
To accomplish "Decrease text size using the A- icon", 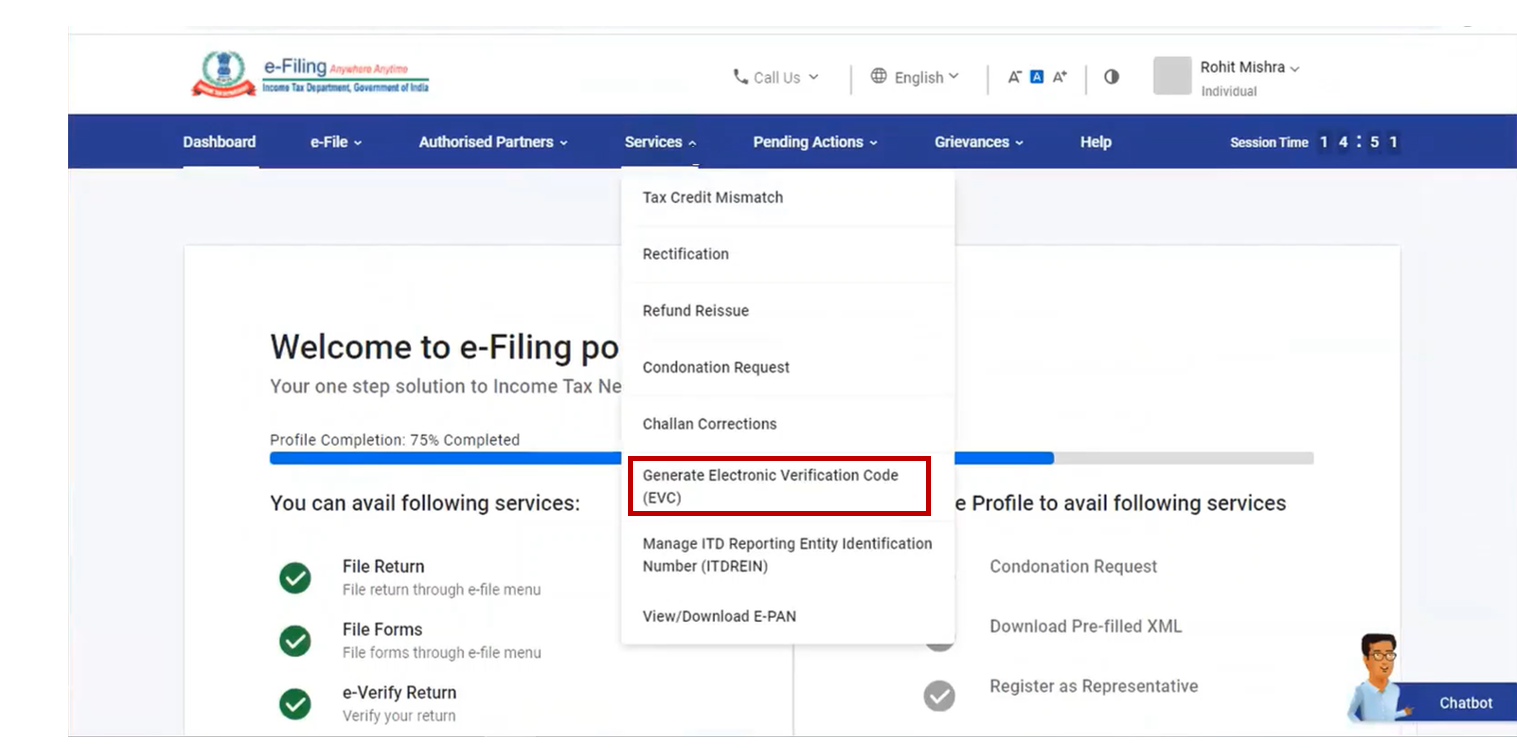I will tap(1013, 75).
